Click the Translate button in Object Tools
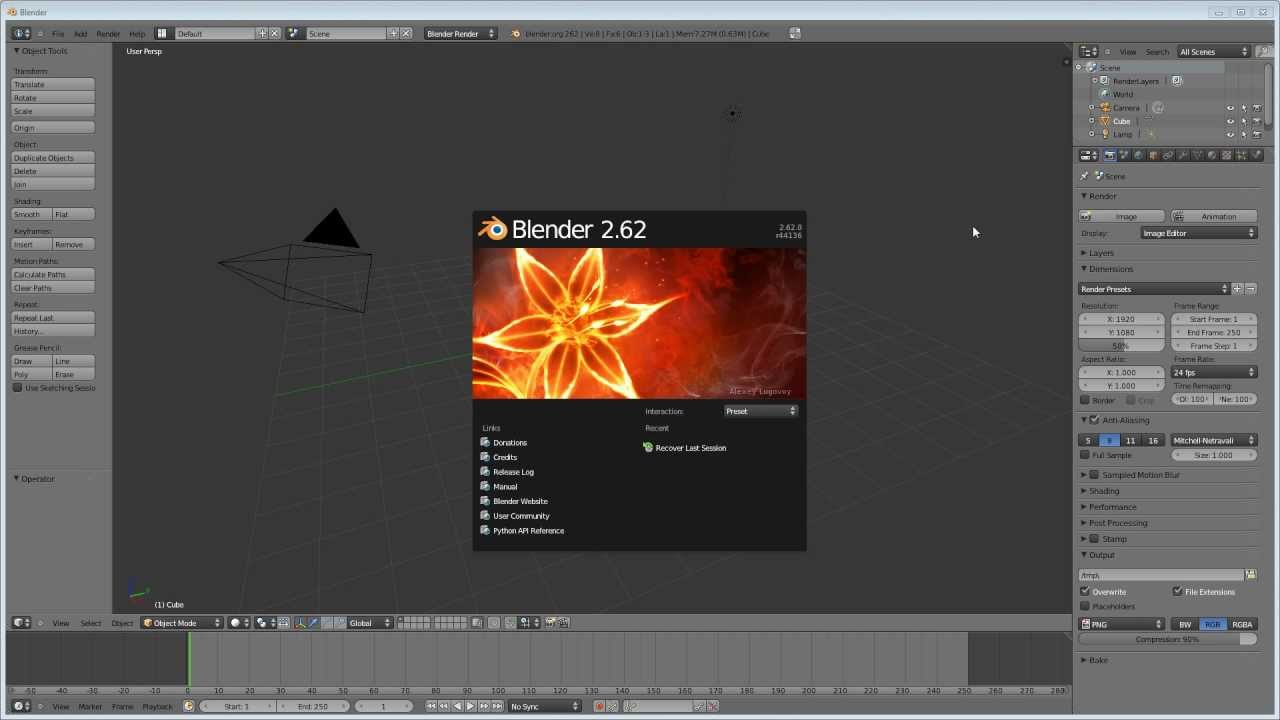1280x720 pixels. pos(53,85)
